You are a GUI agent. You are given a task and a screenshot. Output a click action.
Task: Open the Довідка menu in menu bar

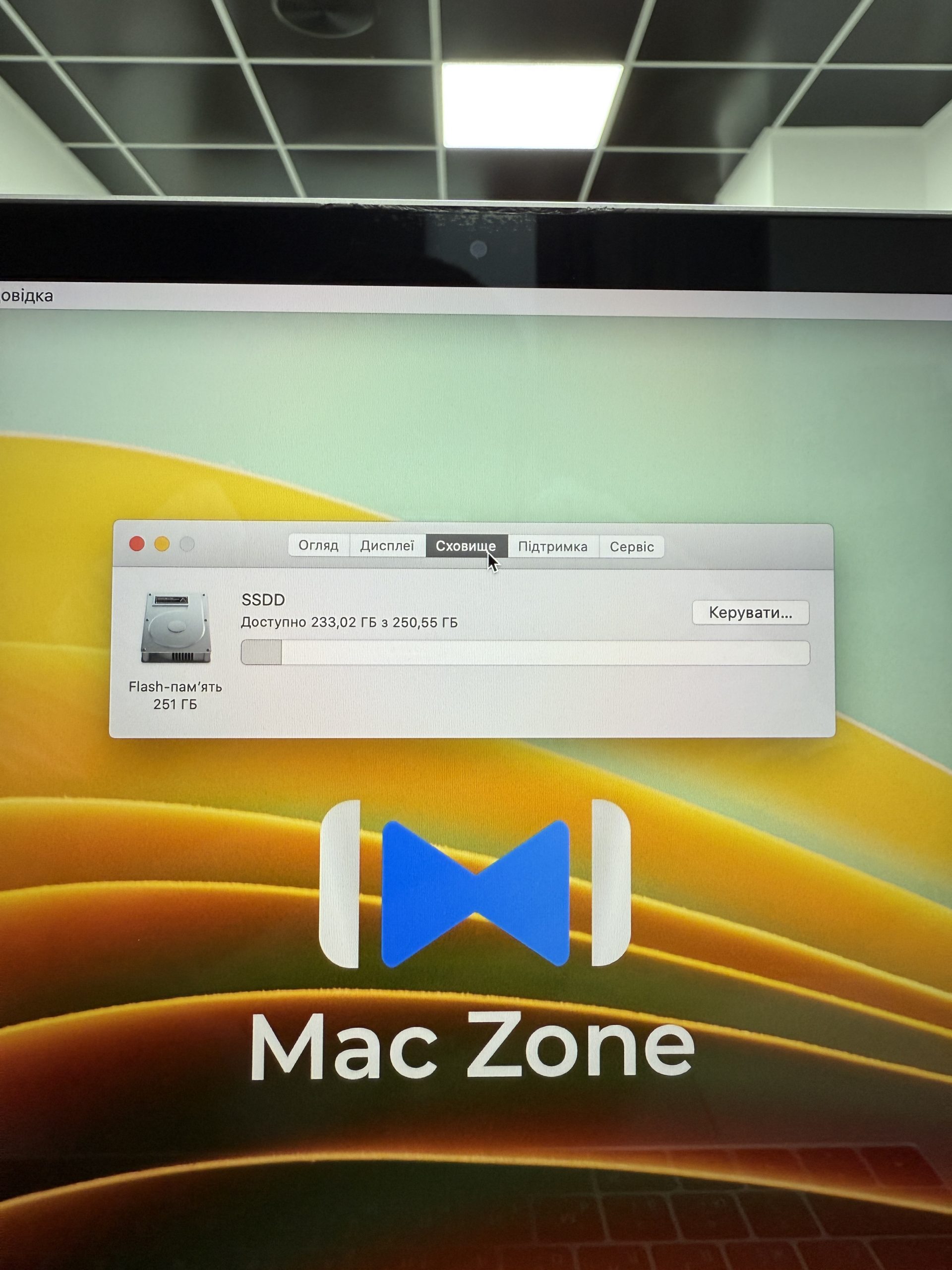[26, 296]
